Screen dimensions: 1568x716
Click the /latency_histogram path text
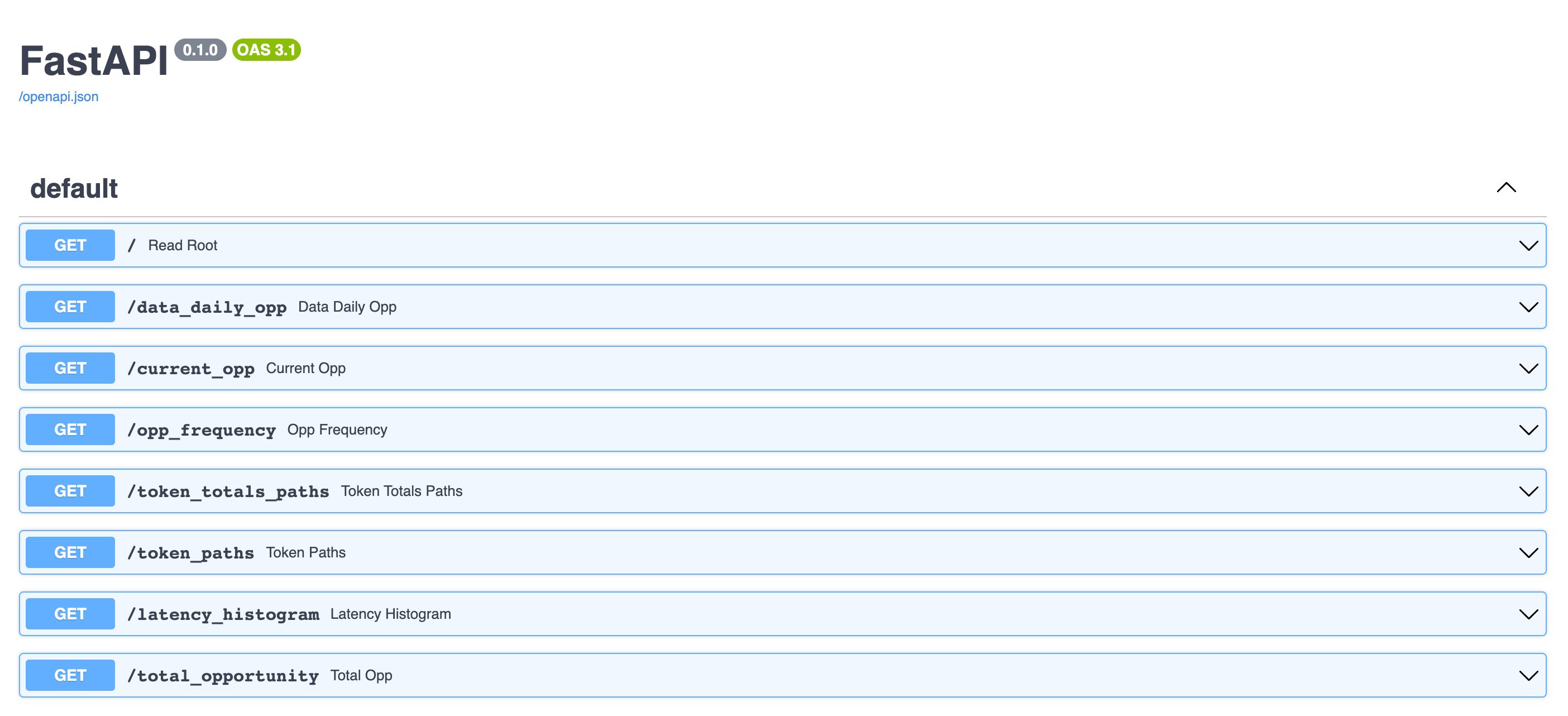coord(223,615)
